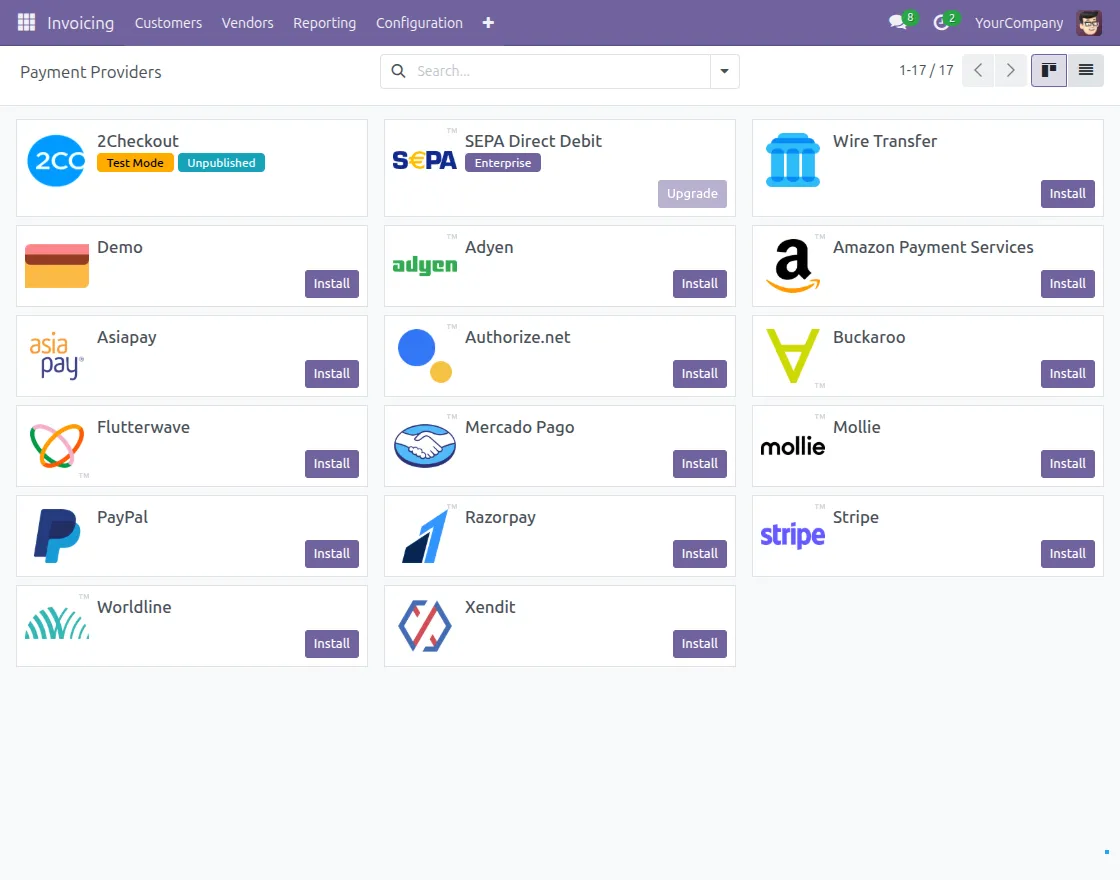Viewport: 1120px width, 880px height.
Task: Upgrade the SEPA Direct Debit provider
Action: click(692, 193)
